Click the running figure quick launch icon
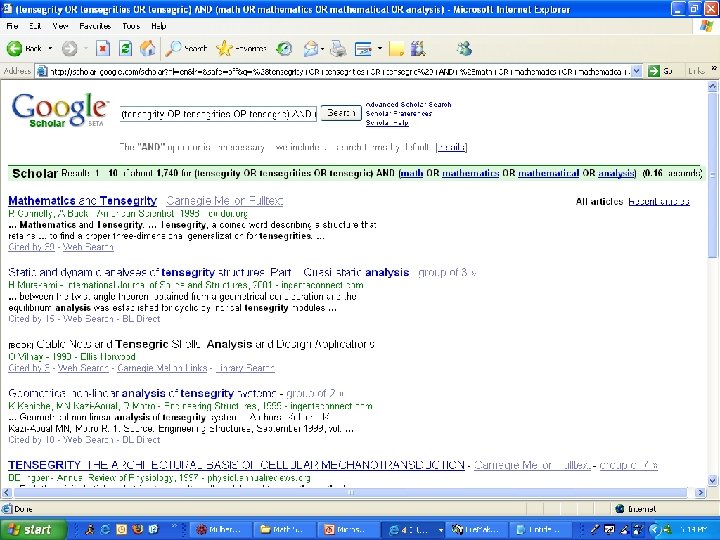 (89, 529)
